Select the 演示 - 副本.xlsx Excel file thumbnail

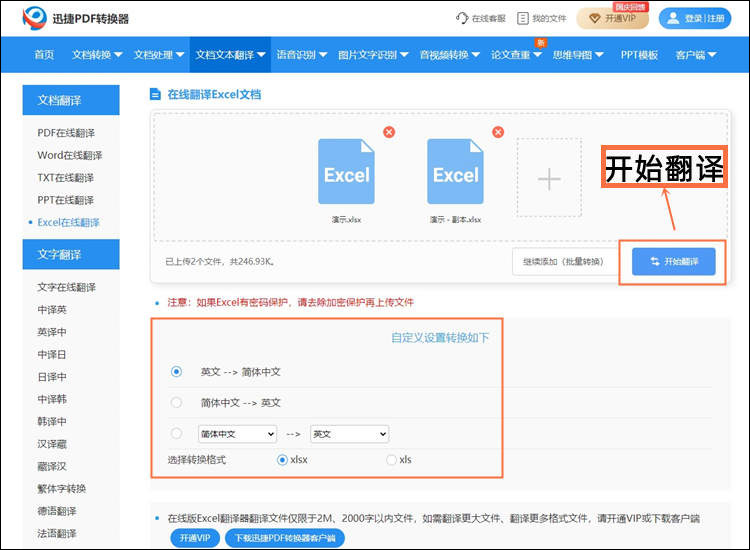(455, 171)
